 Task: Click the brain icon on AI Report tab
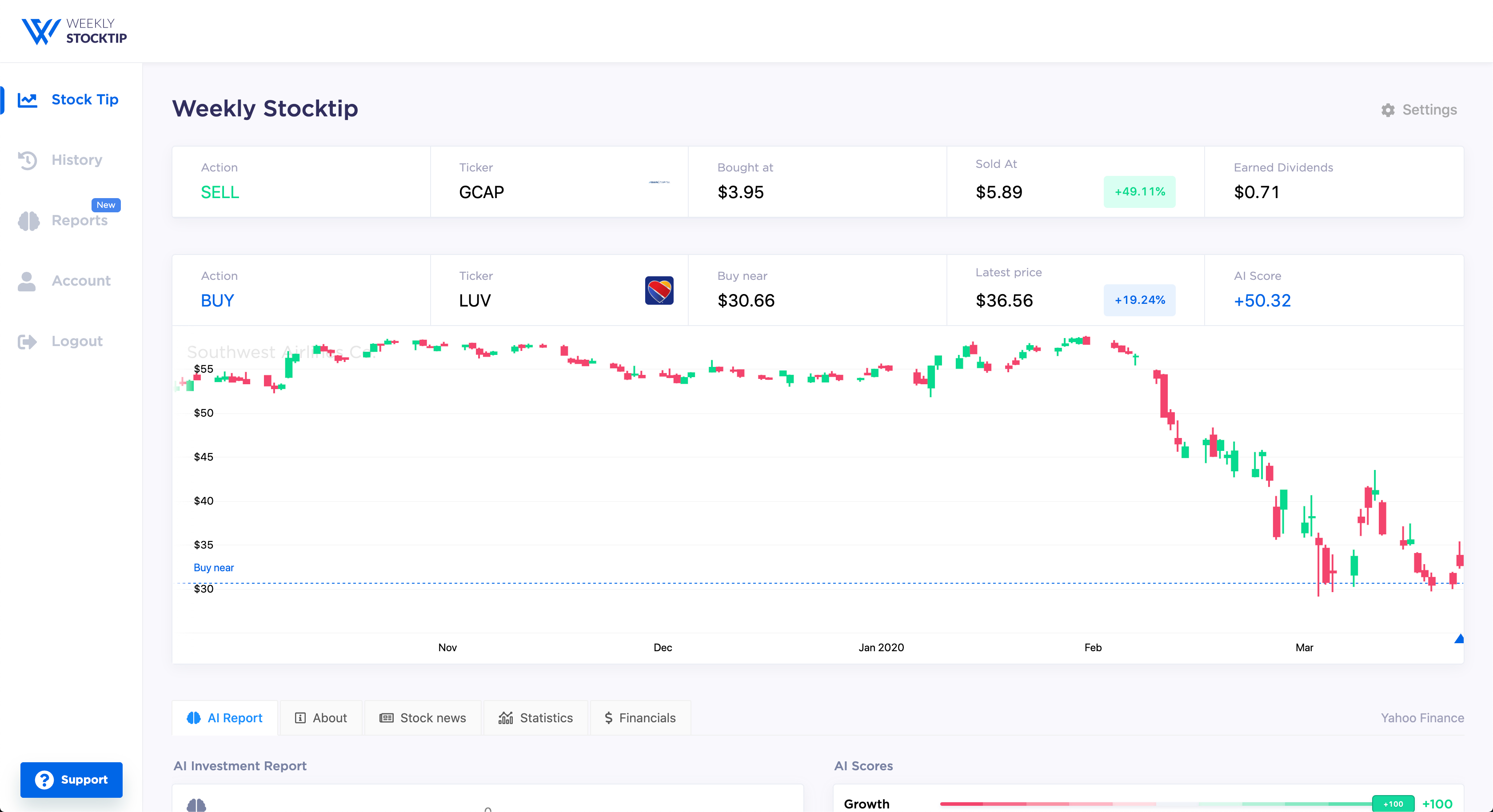click(x=195, y=717)
